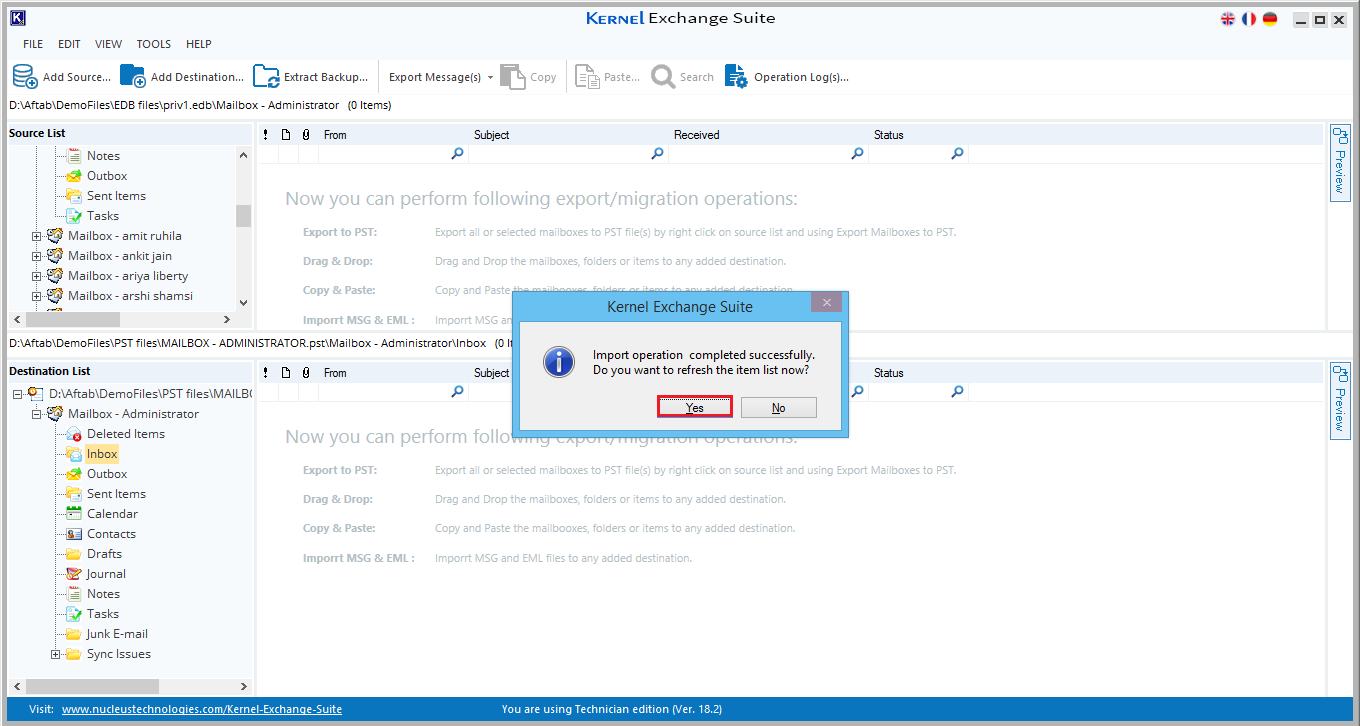This screenshot has width=1360, height=726.
Task: Click the Calendar folder icon in Destination List
Action: pyautogui.click(x=74, y=513)
